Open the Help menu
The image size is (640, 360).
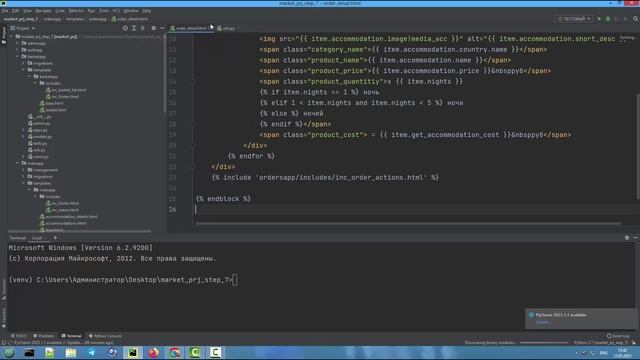[x=147, y=11]
